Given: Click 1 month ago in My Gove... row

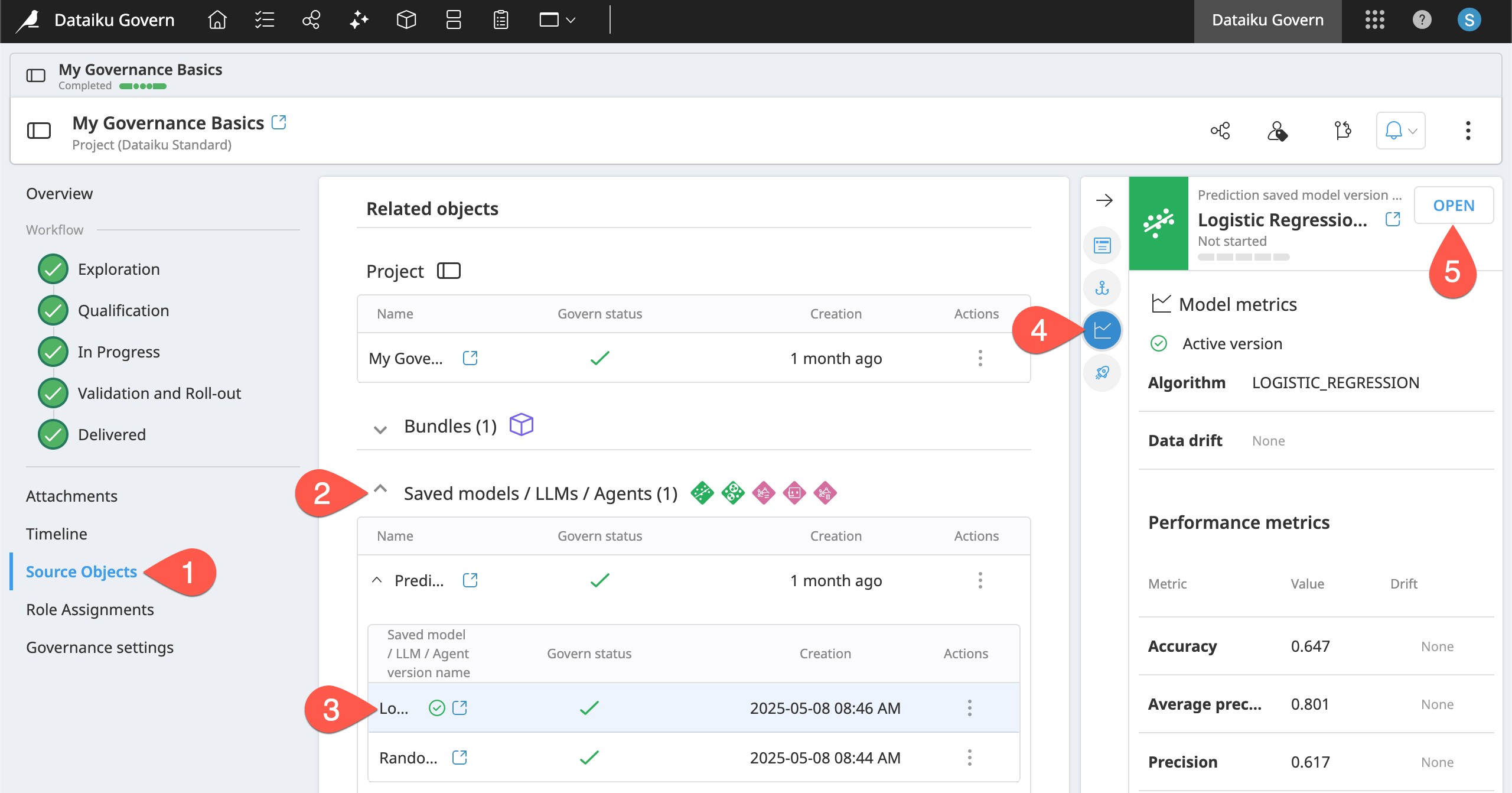Looking at the screenshot, I should (x=836, y=358).
